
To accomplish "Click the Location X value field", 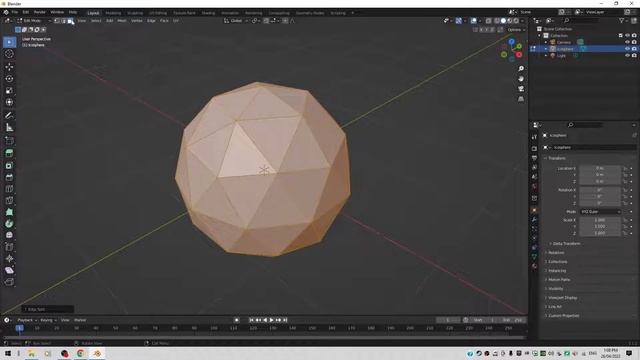I will pyautogui.click(x=600, y=168).
